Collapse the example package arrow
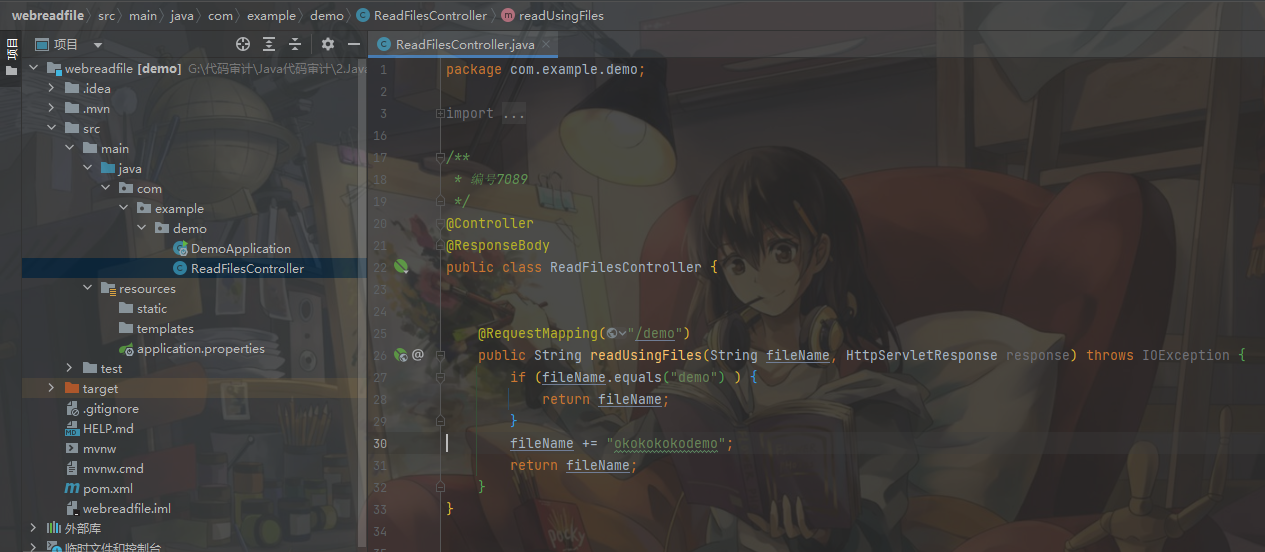Viewport: 1265px width, 552px height. click(124, 208)
